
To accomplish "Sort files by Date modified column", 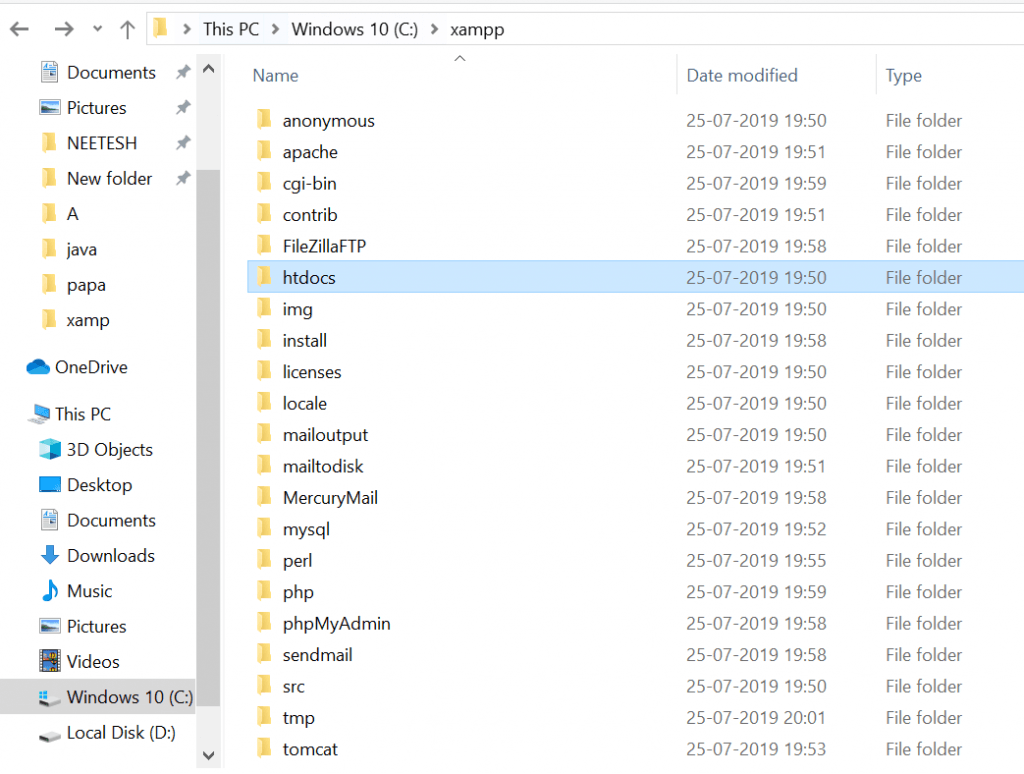I will point(740,75).
